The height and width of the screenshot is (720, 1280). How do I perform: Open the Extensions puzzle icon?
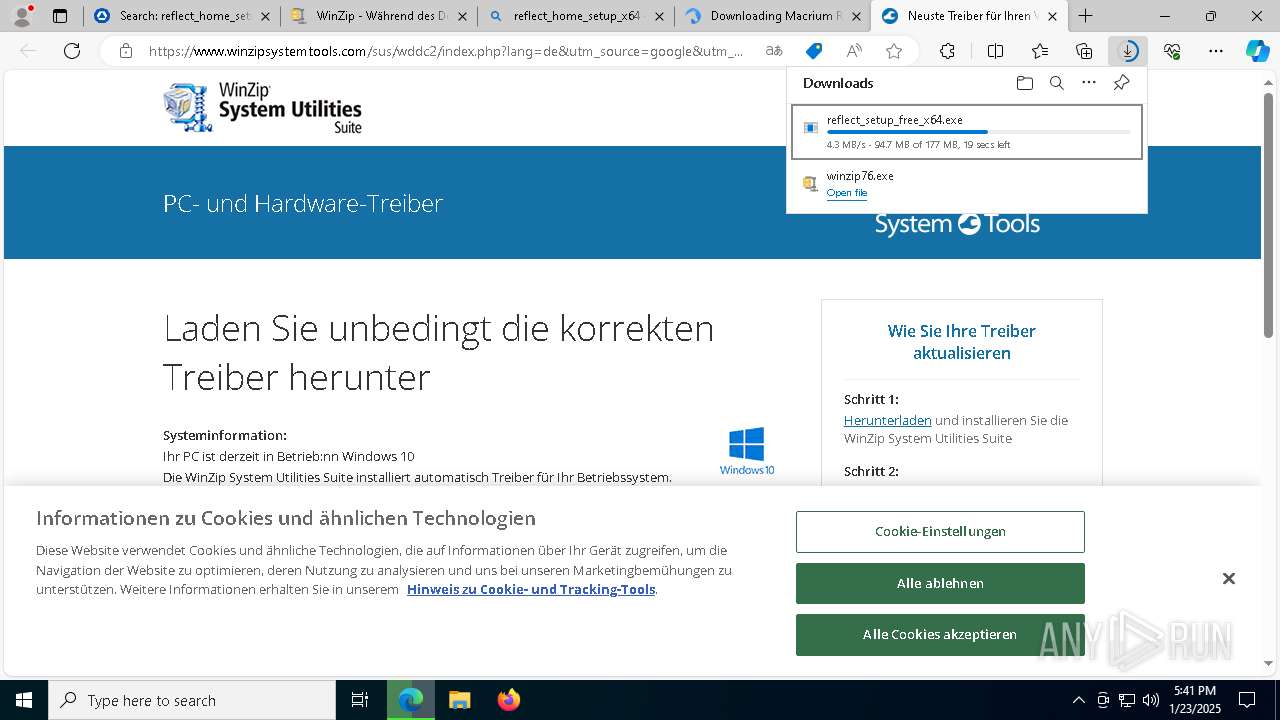pyautogui.click(x=947, y=51)
